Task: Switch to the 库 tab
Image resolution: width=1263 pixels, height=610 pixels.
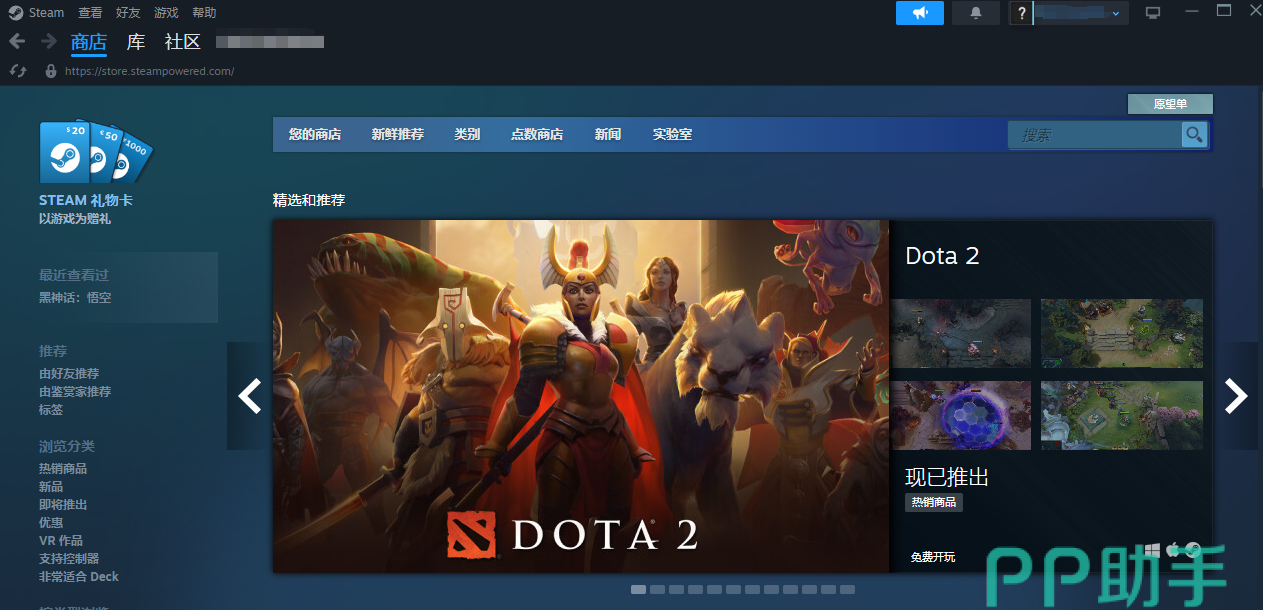Action: click(136, 42)
